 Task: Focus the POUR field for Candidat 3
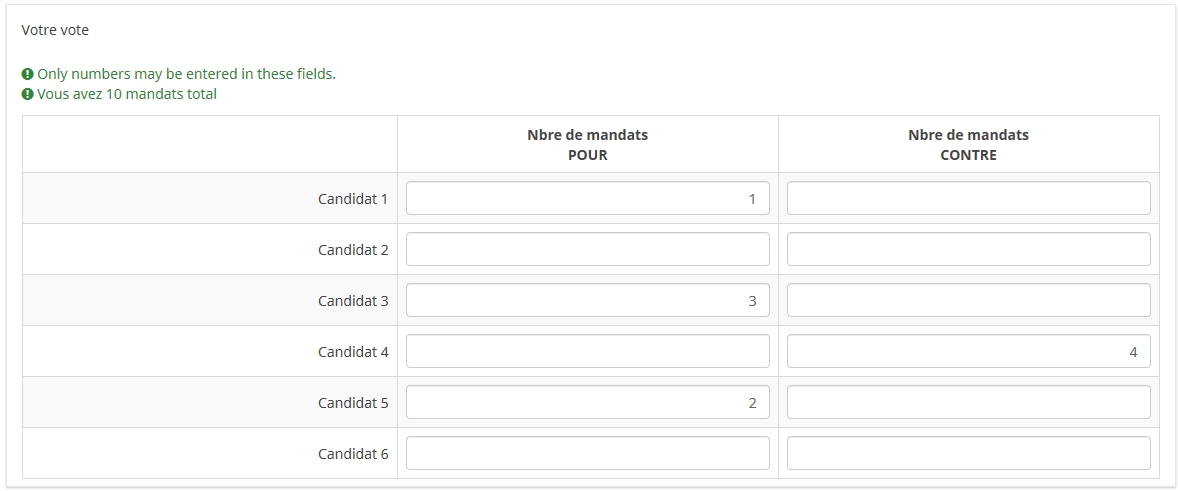[x=587, y=300]
